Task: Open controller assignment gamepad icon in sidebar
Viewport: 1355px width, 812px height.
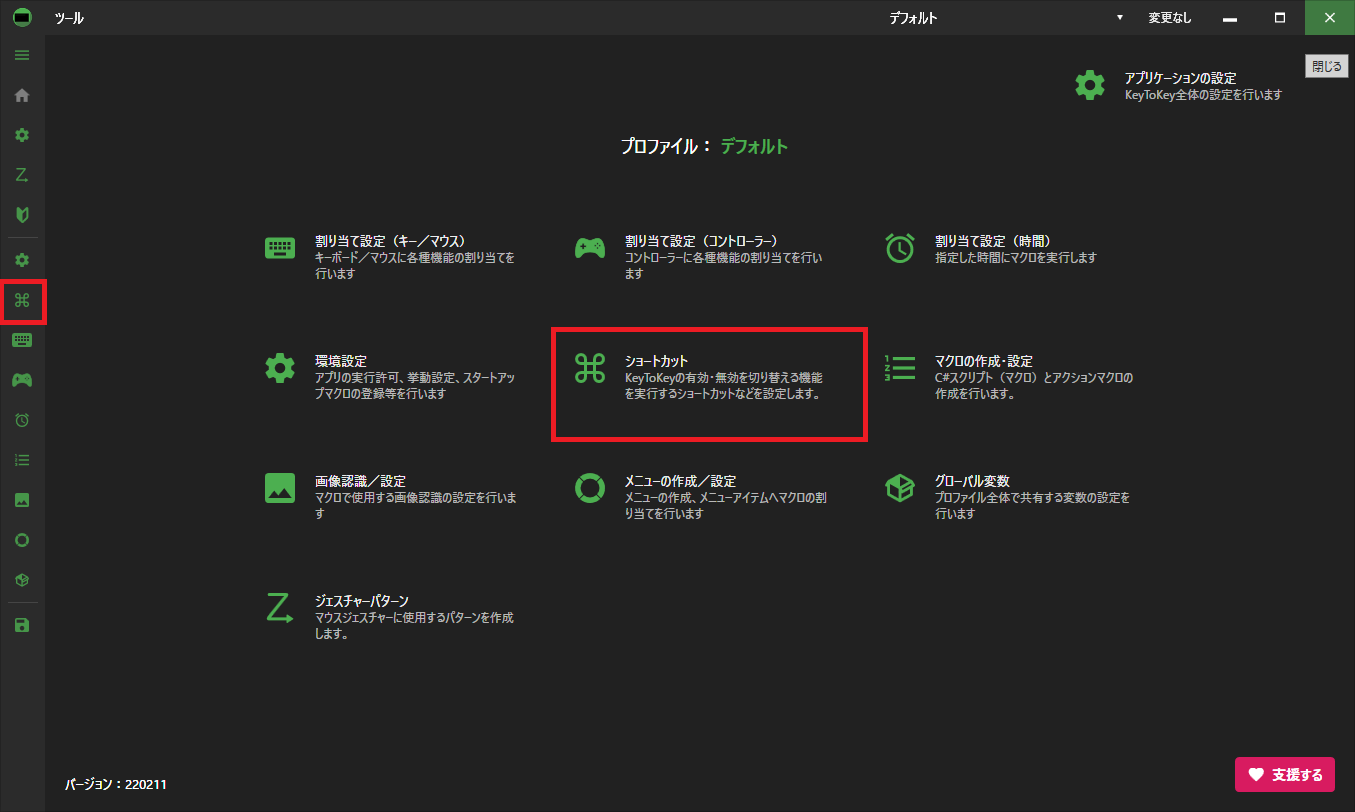Action: [x=22, y=380]
